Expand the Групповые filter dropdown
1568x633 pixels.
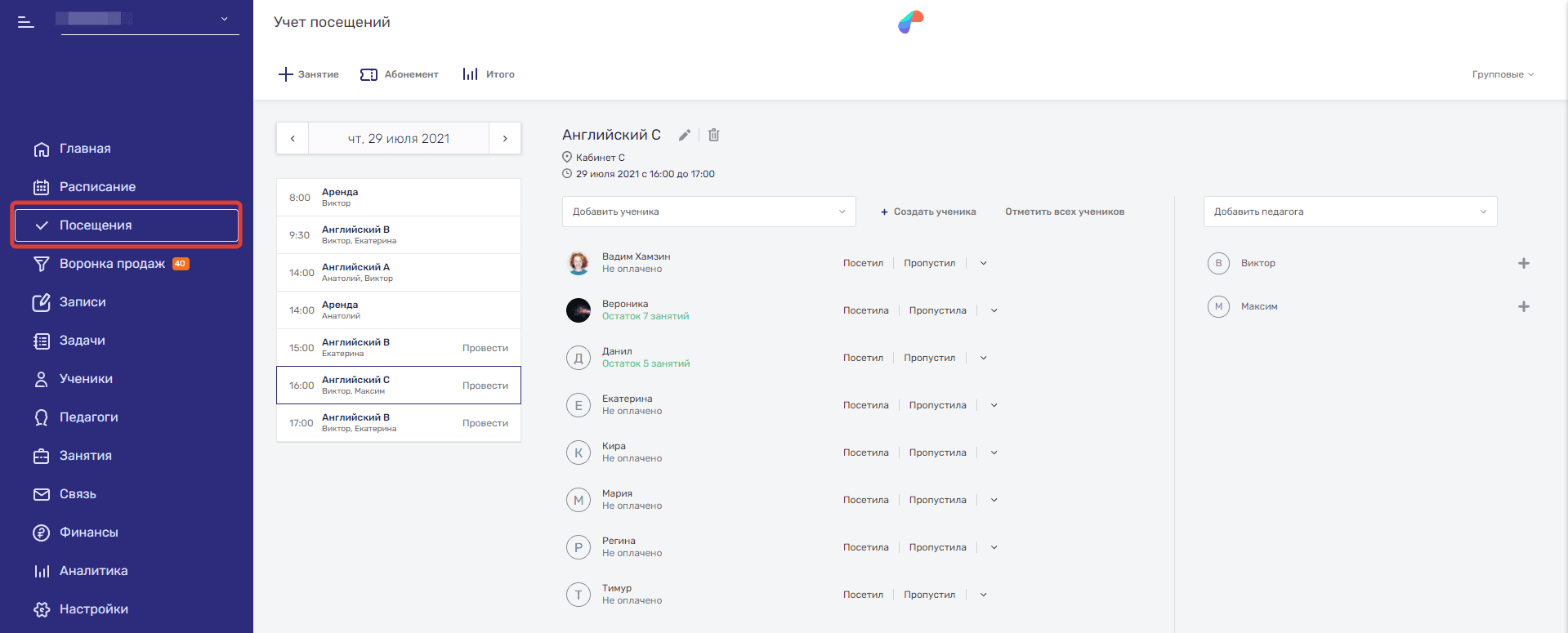point(1503,74)
